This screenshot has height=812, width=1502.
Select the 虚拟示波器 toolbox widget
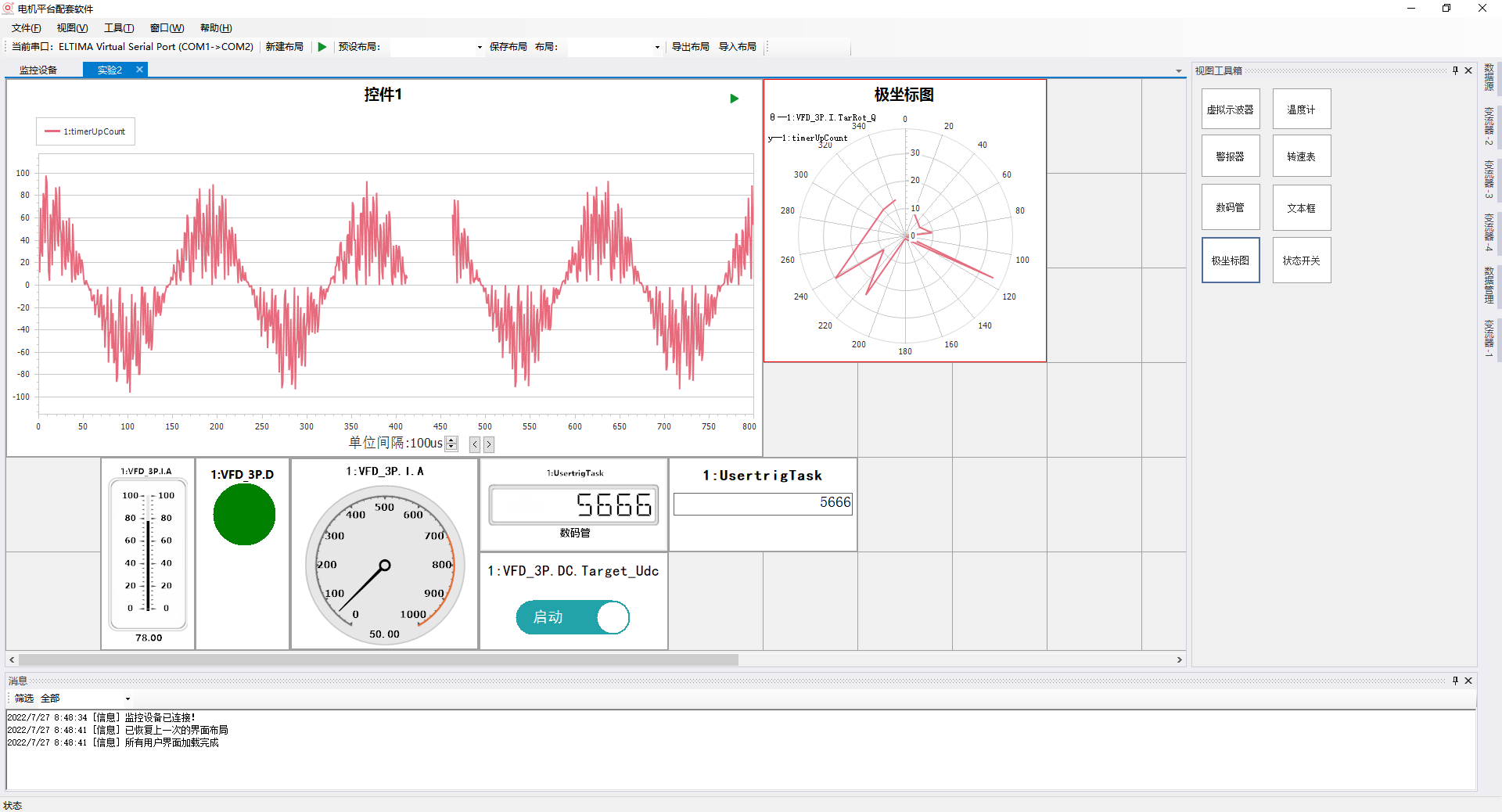pyautogui.click(x=1230, y=110)
